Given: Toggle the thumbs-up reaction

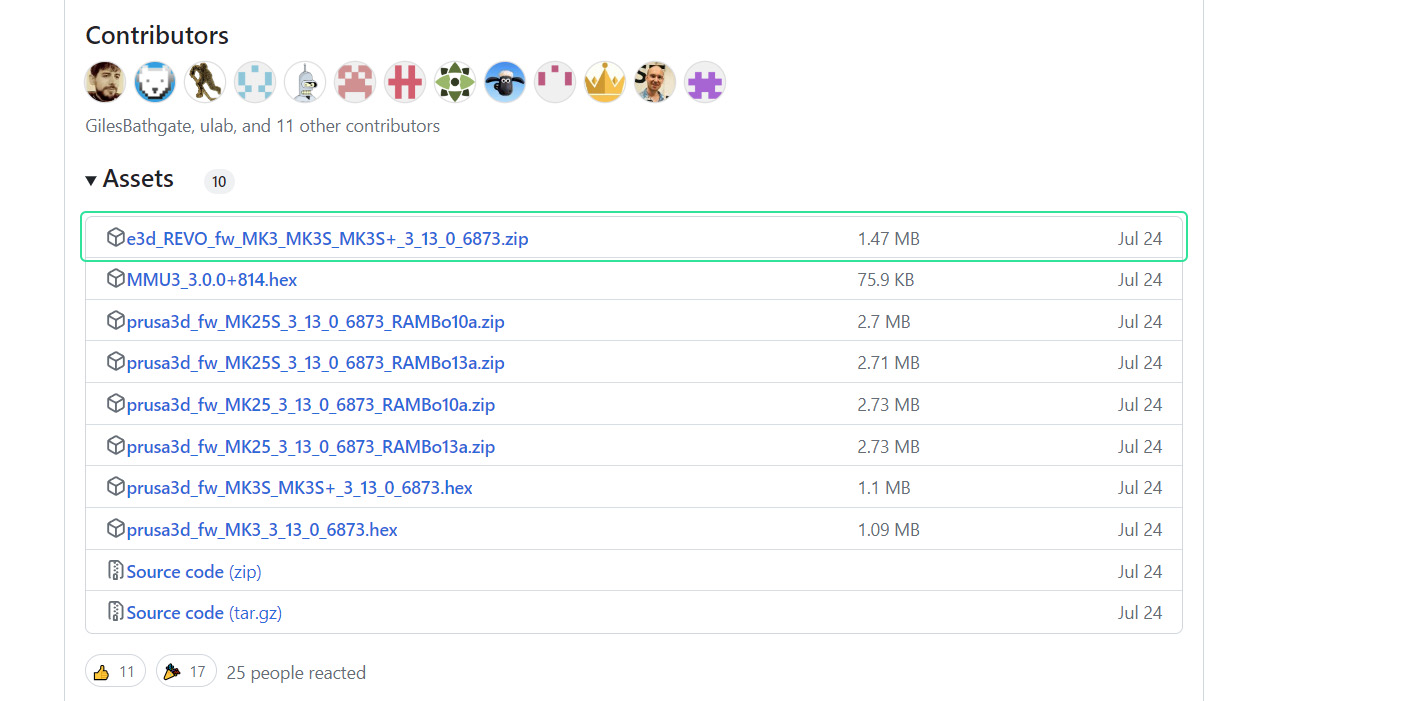Looking at the screenshot, I should 114,670.
